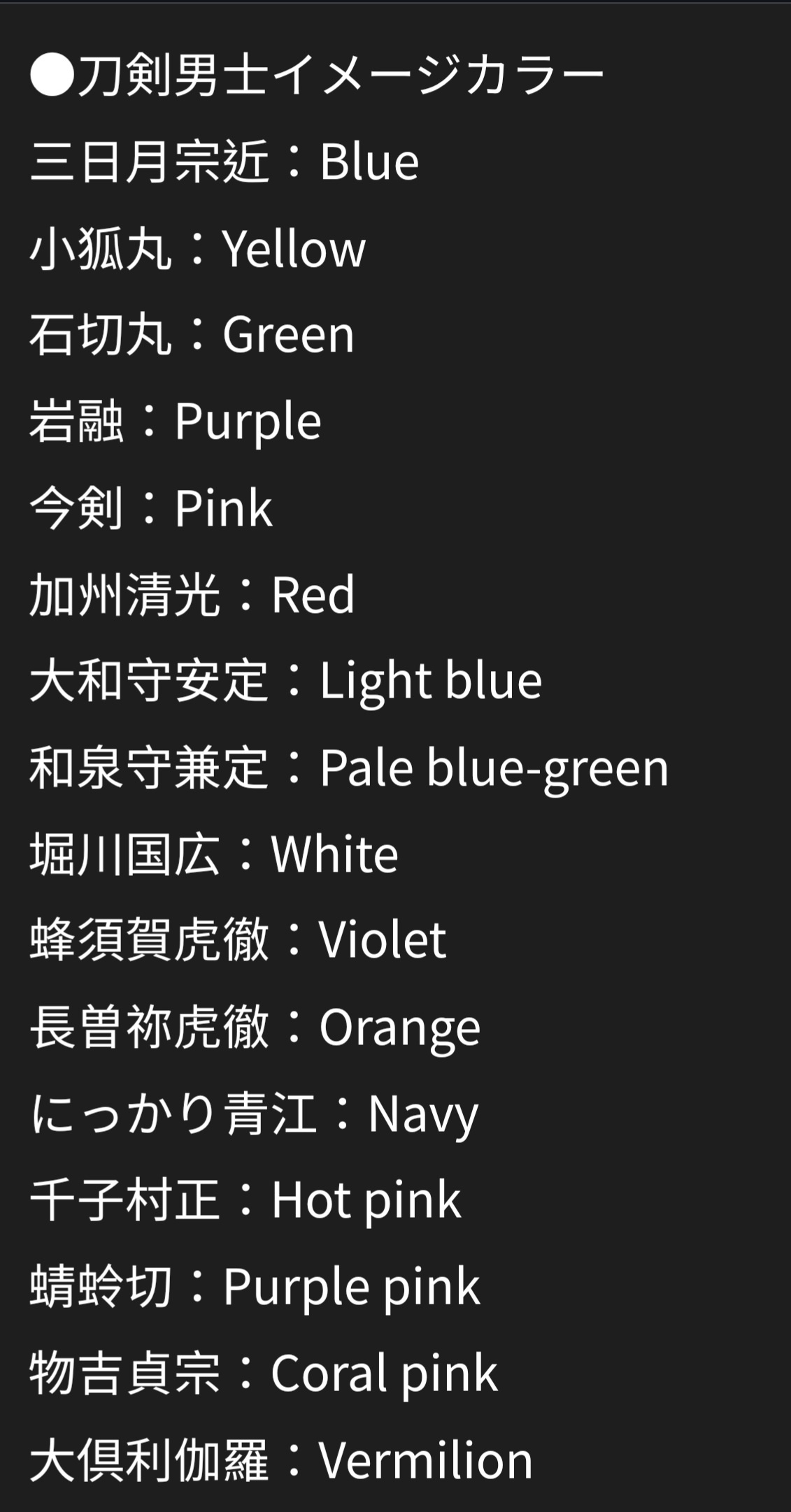
Task: Select the にっかり青江：Navy entry
Action: click(255, 1114)
